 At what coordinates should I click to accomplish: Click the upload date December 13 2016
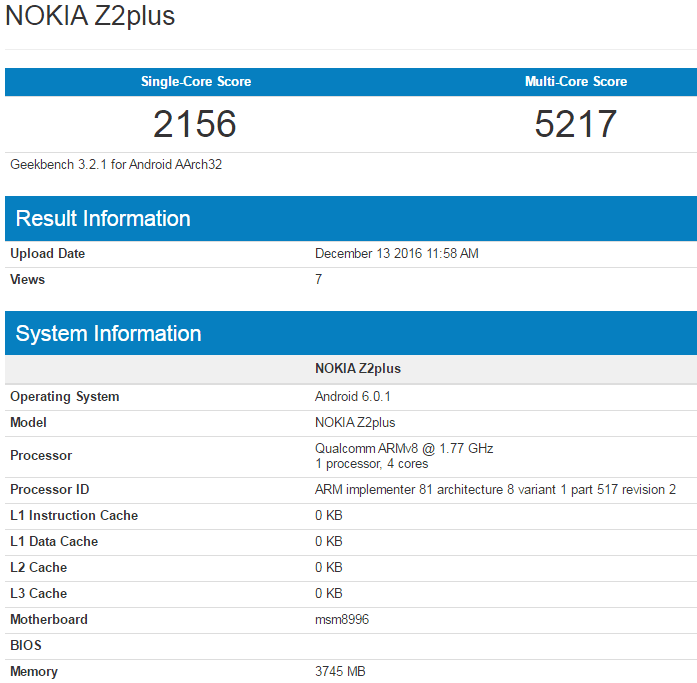click(396, 254)
